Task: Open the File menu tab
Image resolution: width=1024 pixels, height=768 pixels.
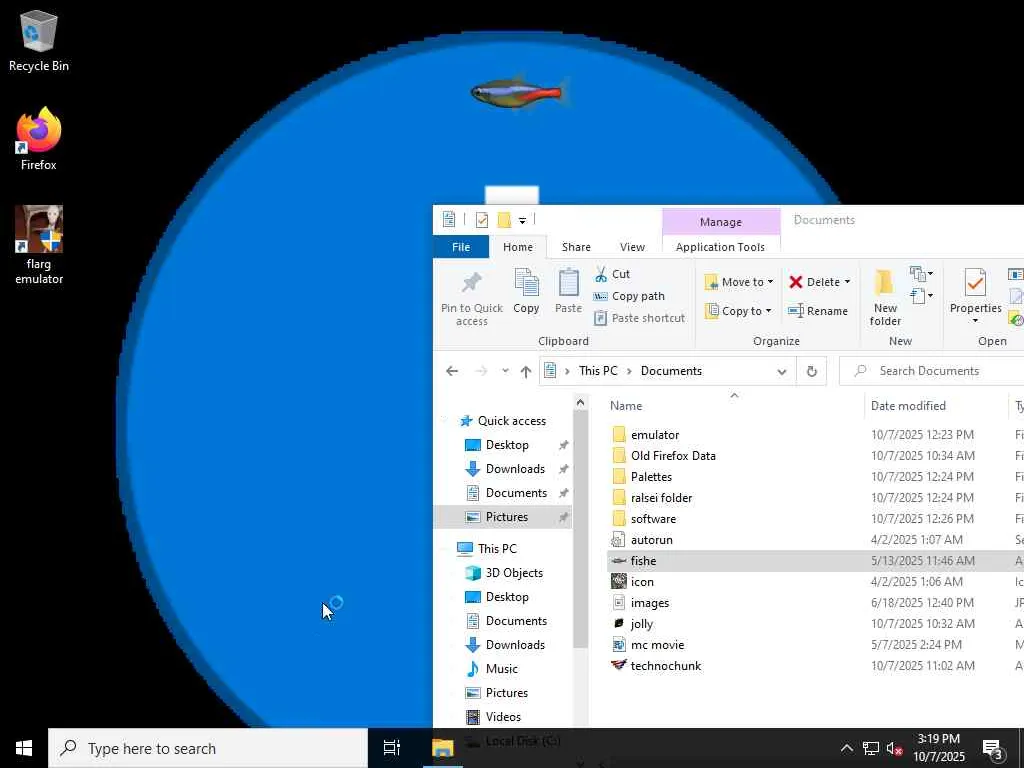Action: pos(460,247)
